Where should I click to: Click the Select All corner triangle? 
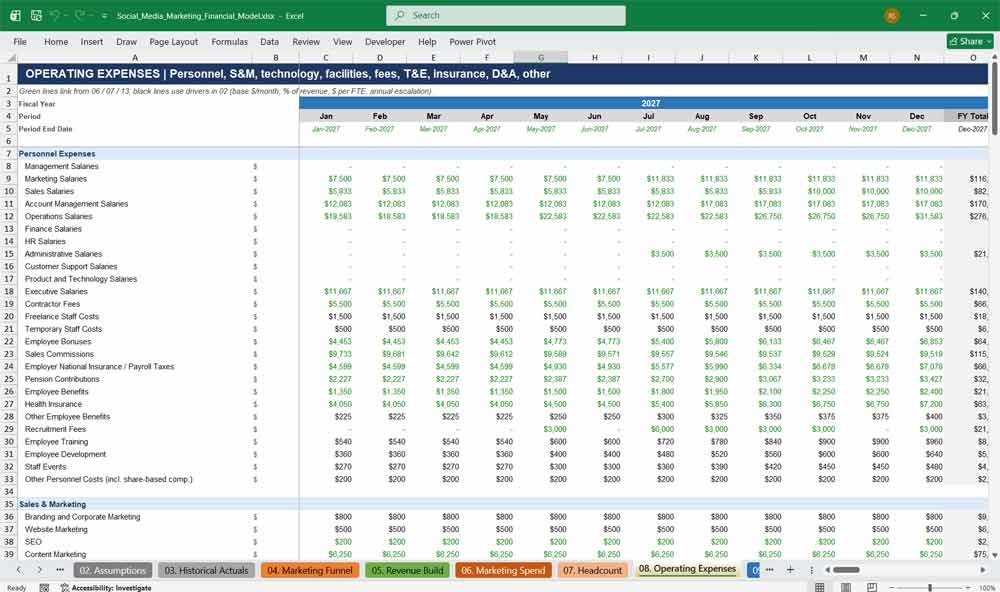[10, 57]
